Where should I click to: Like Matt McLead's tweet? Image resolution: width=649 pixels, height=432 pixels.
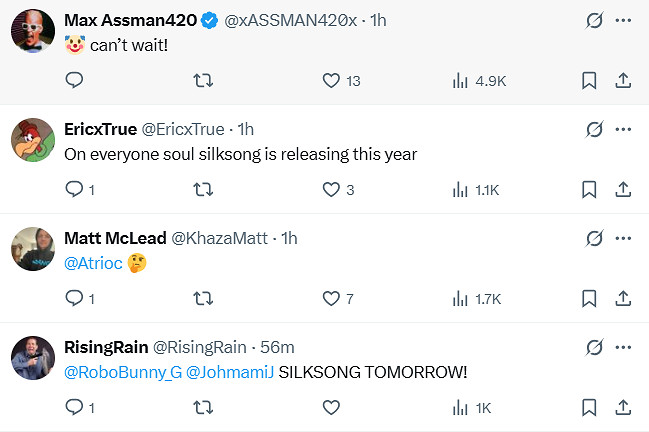click(332, 298)
